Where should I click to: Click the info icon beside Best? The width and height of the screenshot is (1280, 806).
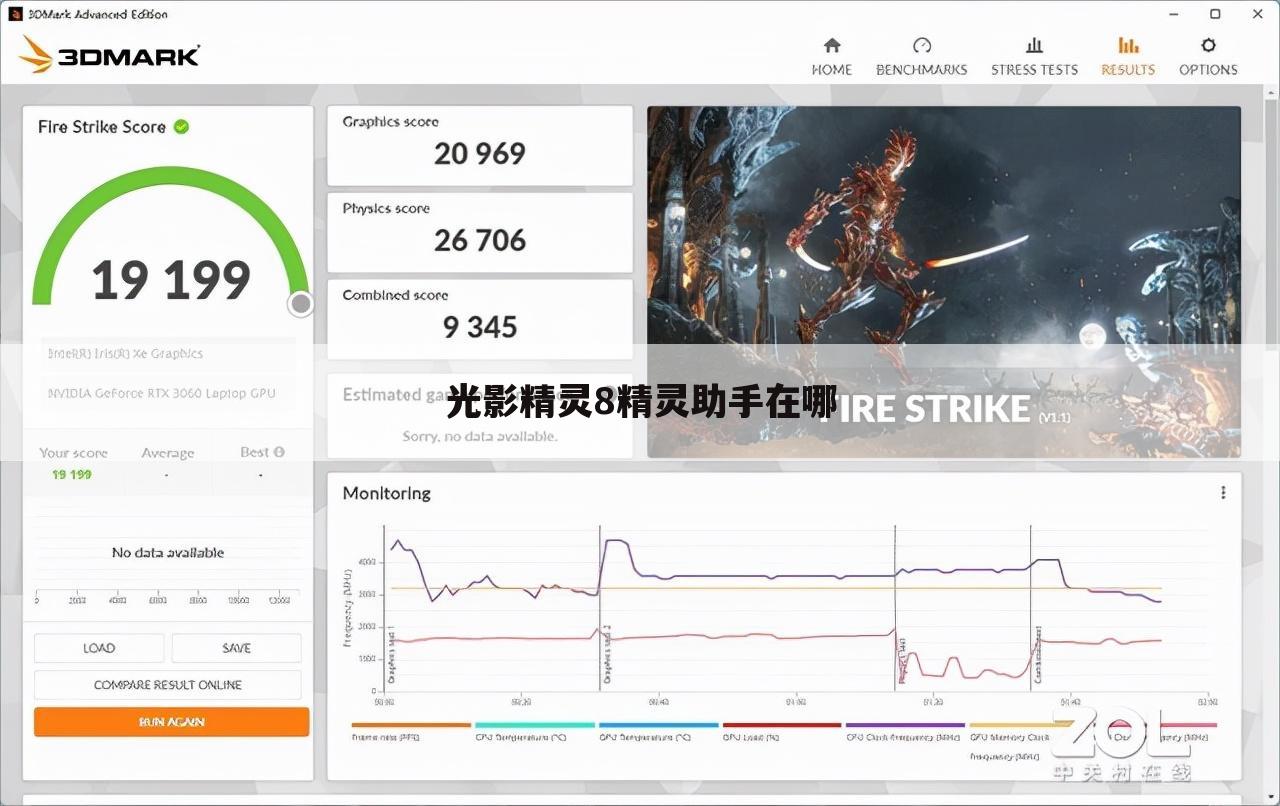coord(279,452)
